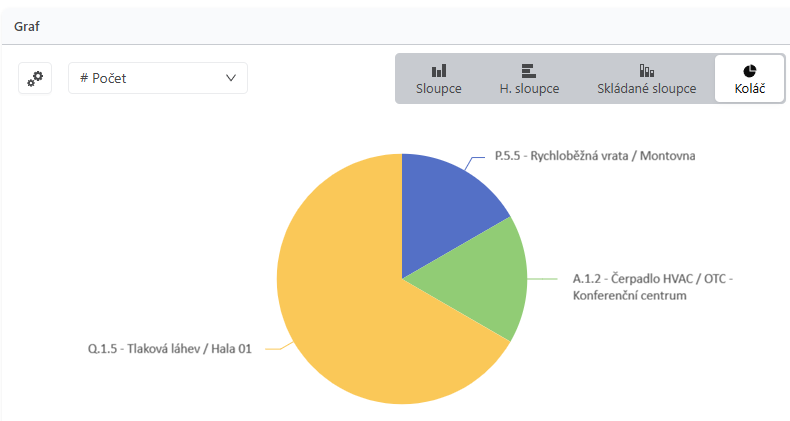
Task: Switch chart type to H. sloupce
Action: click(529, 79)
